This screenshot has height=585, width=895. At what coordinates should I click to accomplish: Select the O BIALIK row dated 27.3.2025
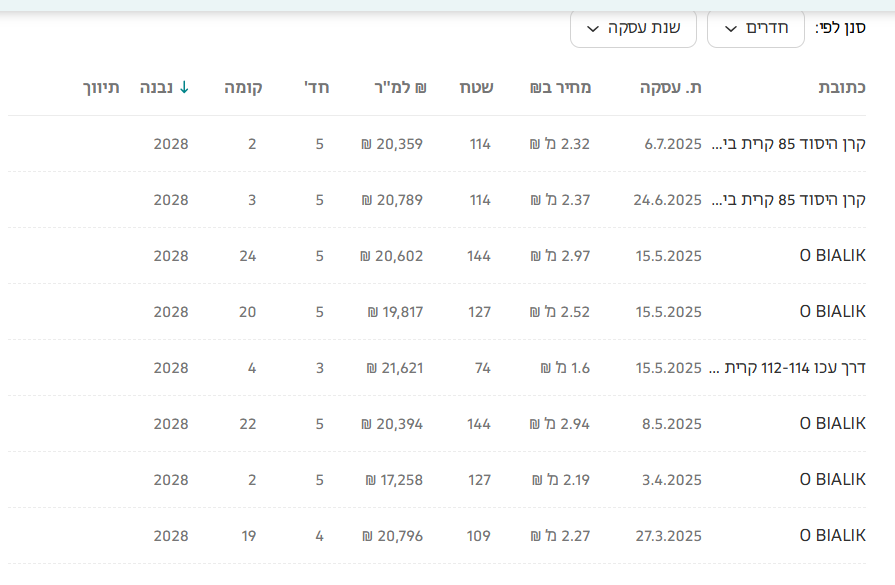[832, 536]
